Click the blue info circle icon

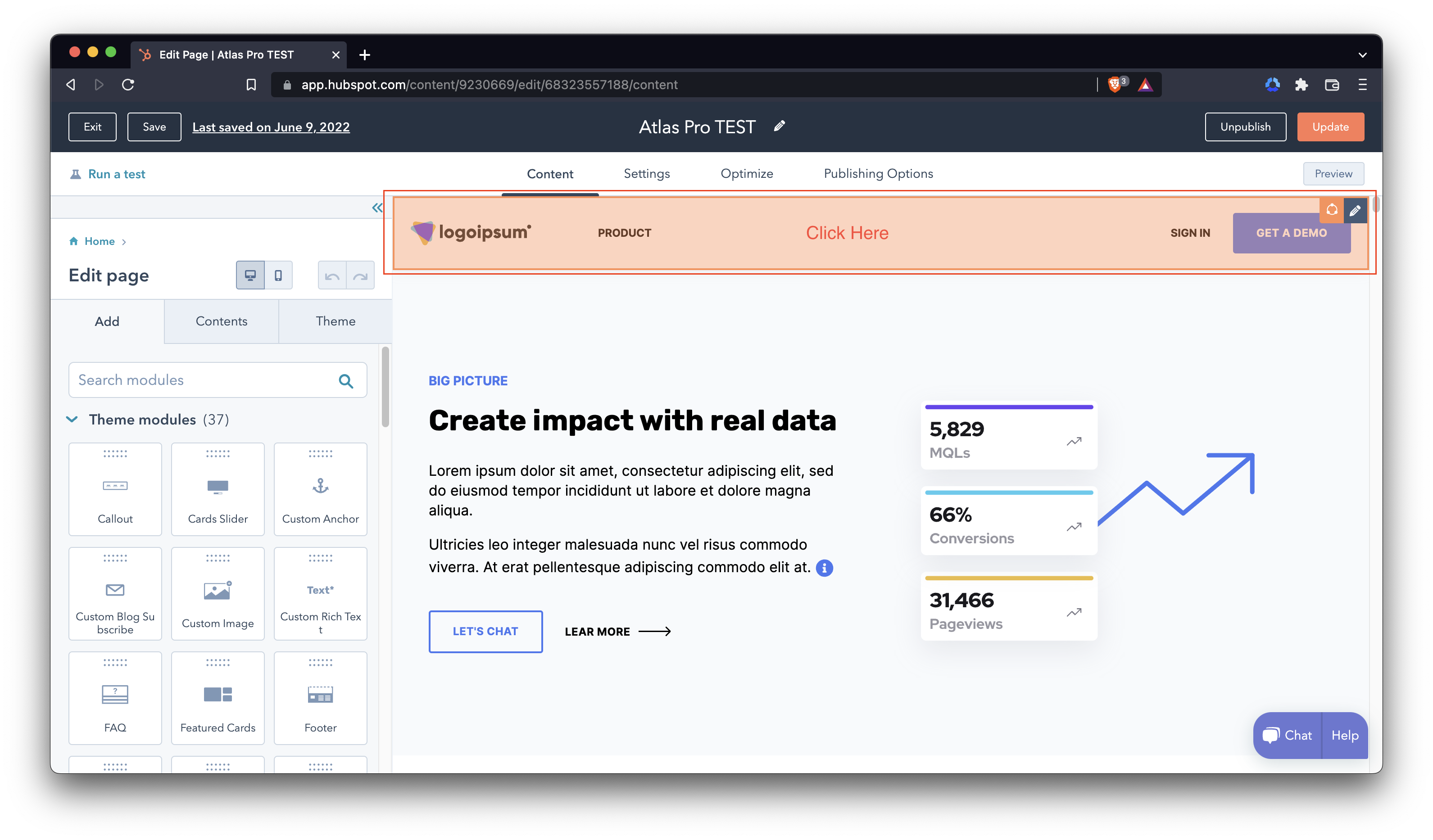(824, 568)
